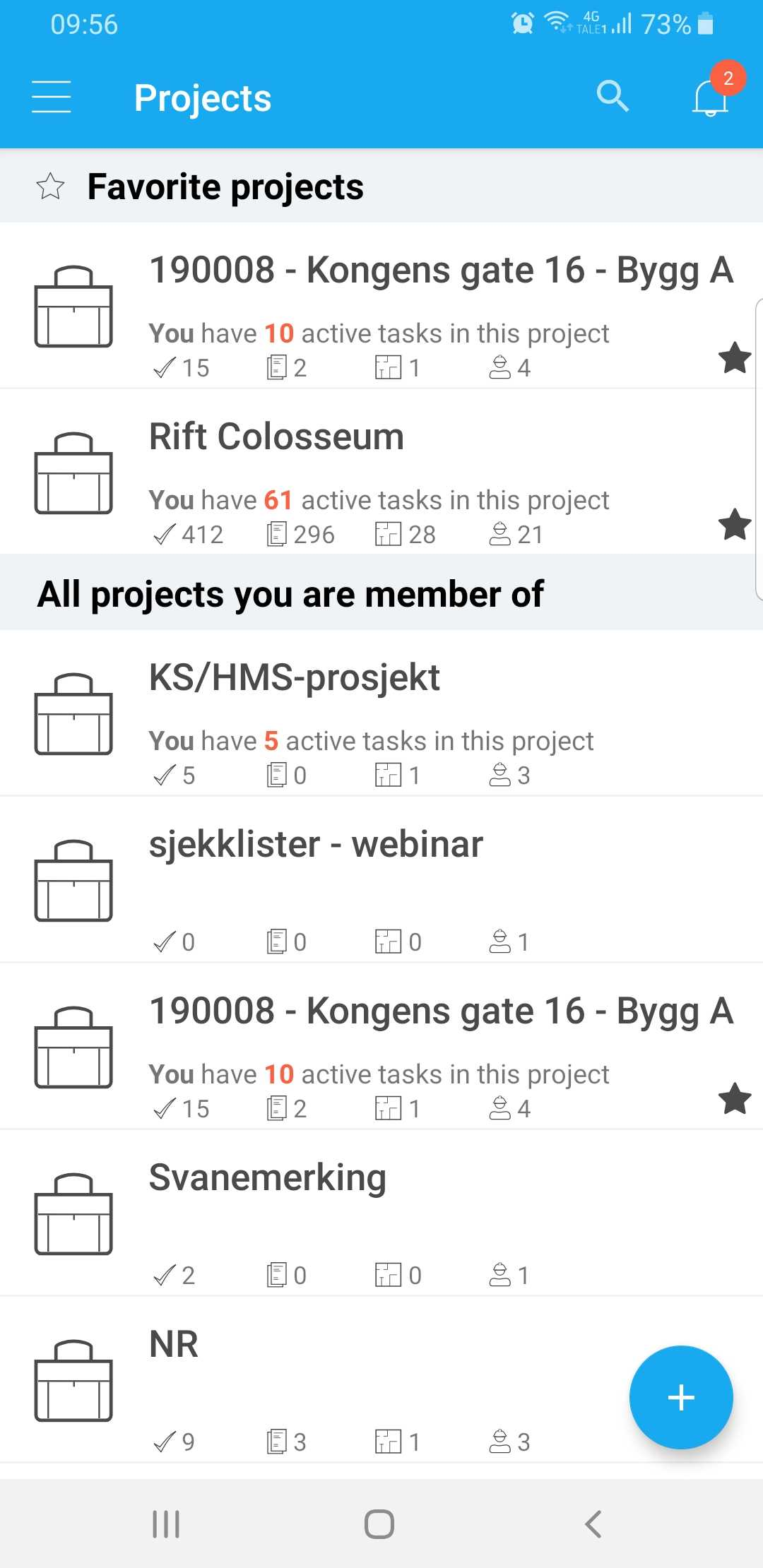Toggle star on first Kongens gate 16 favorite
763x1568 pixels.
pos(735,357)
